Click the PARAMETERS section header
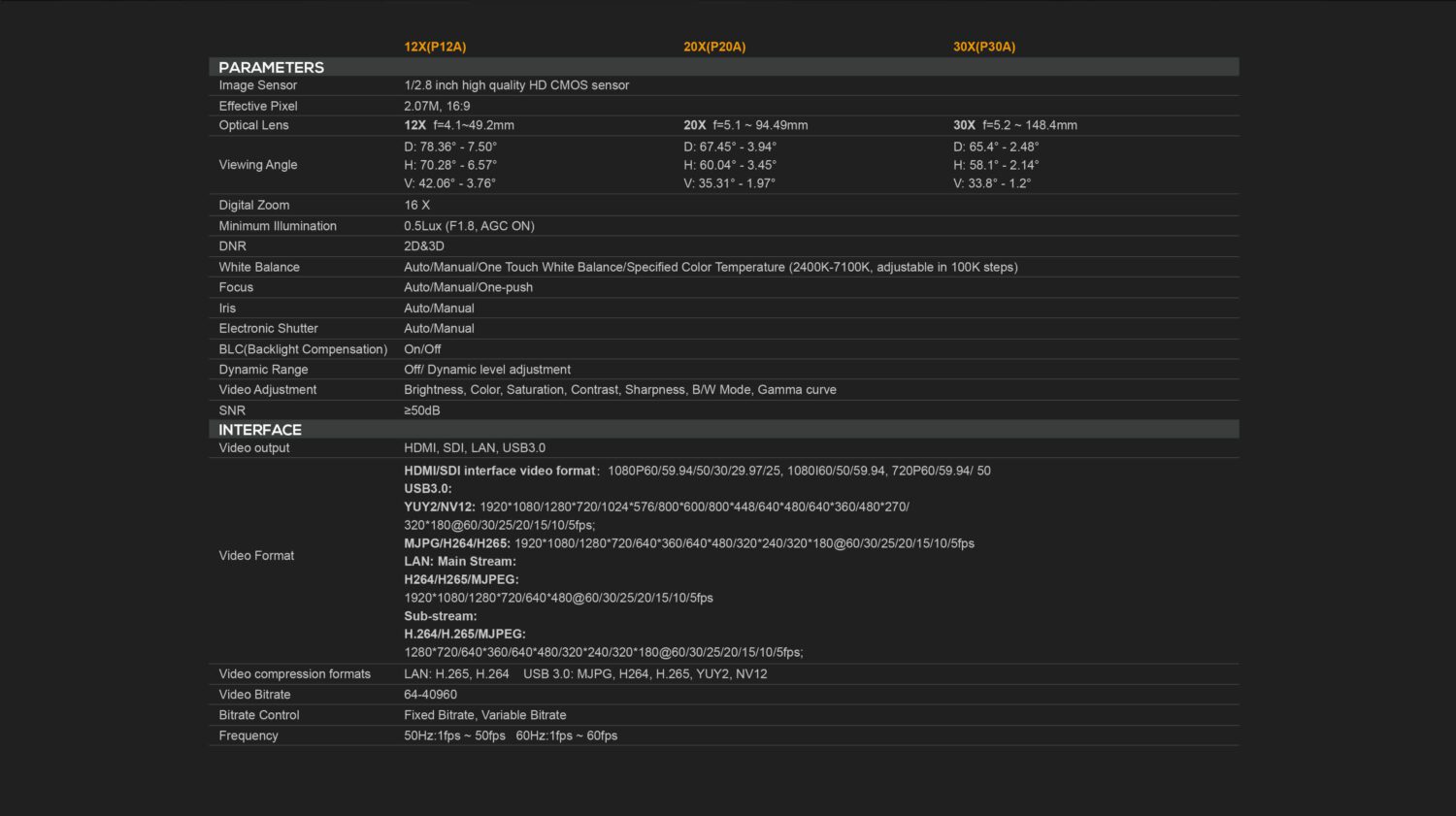Viewport: 1456px width, 816px height. pos(271,67)
